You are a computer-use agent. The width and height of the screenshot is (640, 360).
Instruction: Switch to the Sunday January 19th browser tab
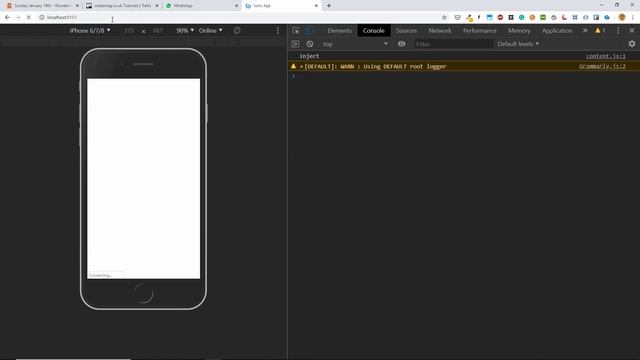coord(43,6)
